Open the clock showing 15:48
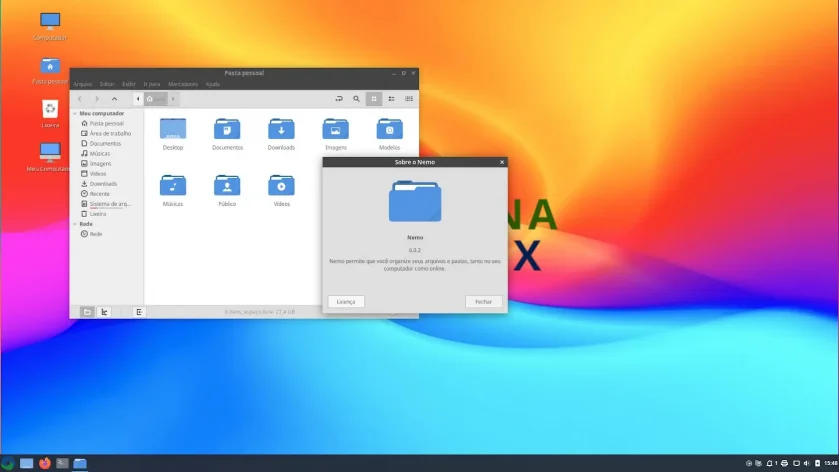The height and width of the screenshot is (472, 840). 831,463
